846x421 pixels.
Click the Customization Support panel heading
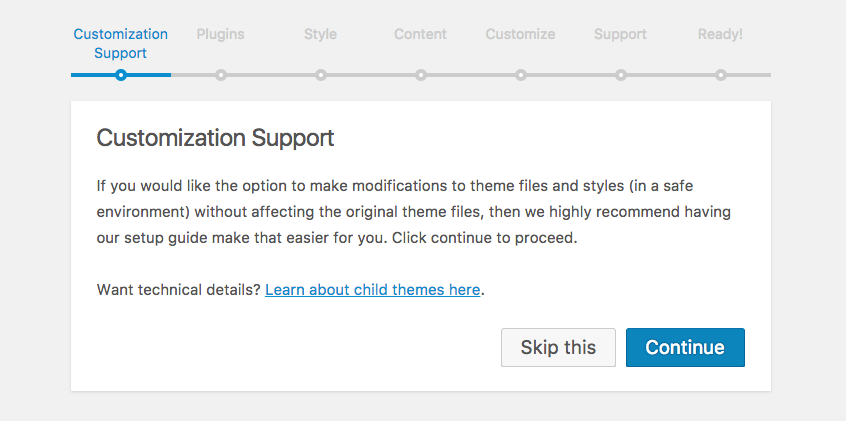(215, 138)
